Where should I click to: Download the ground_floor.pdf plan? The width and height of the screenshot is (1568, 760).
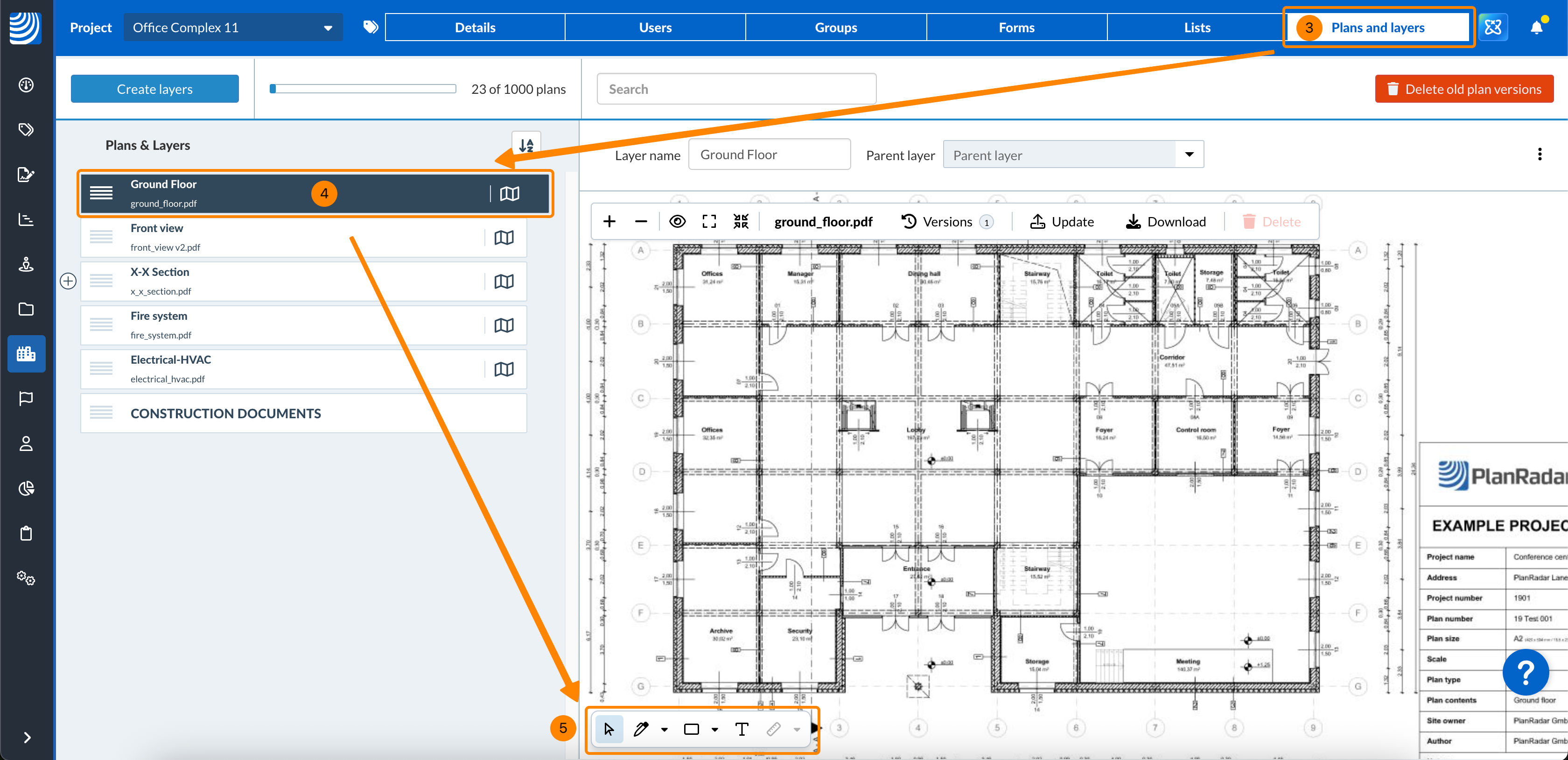1166,222
